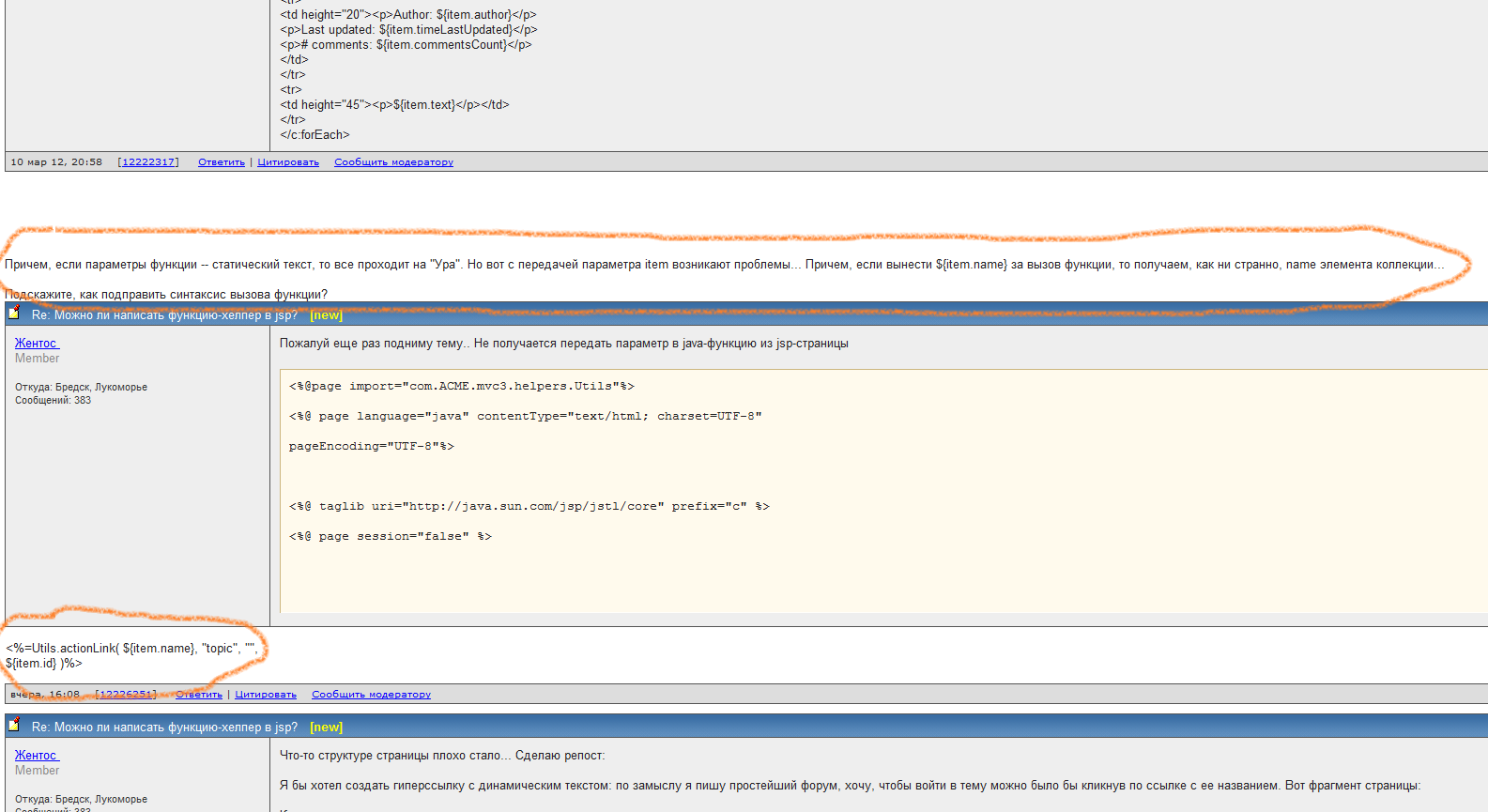Screen dimensions: 1488x812
Task: Click the note icon in the header above the 'Пожалуй еще раз подниму тему' post
Action: coord(14,313)
